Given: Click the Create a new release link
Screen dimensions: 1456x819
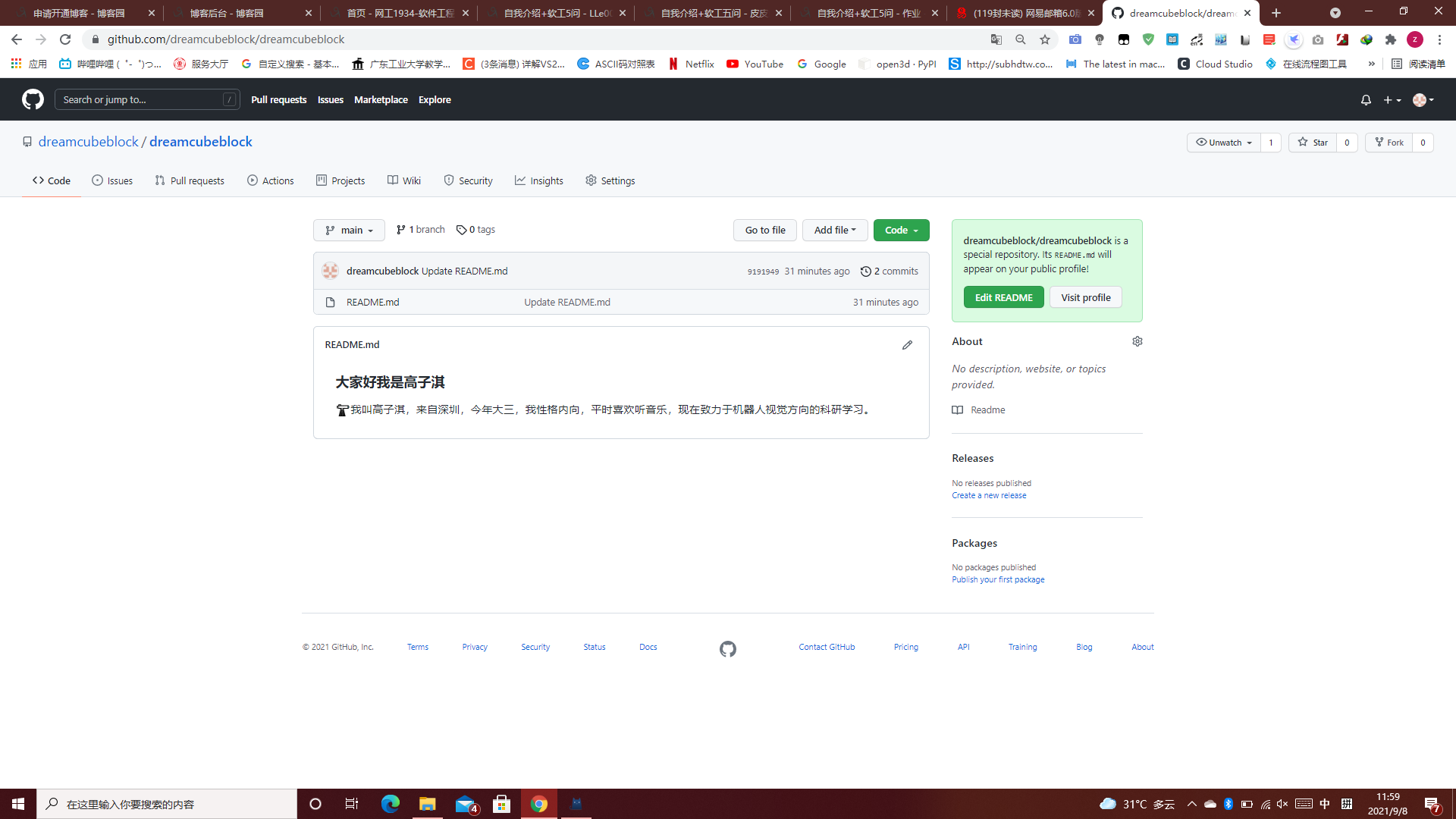Looking at the screenshot, I should click(x=989, y=496).
